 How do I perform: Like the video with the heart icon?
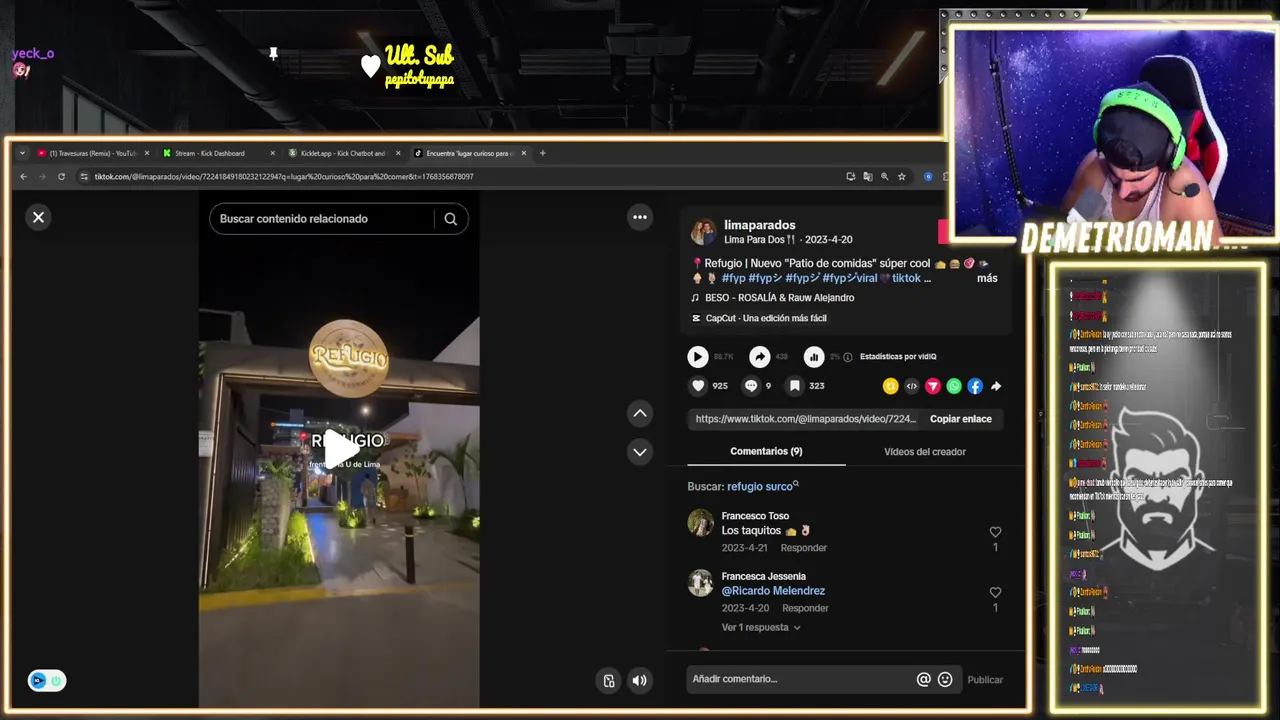click(x=698, y=386)
